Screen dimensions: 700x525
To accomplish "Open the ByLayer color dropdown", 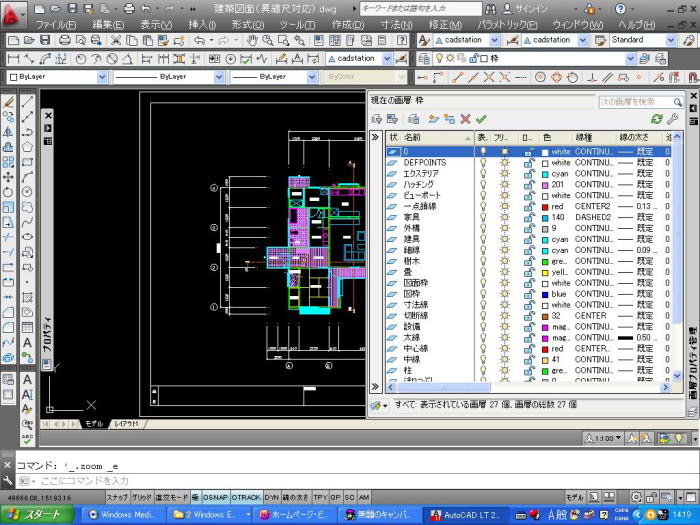I will pos(102,77).
